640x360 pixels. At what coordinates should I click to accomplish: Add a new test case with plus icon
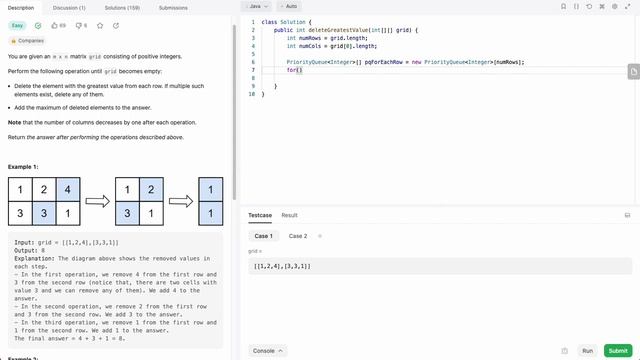pos(320,236)
